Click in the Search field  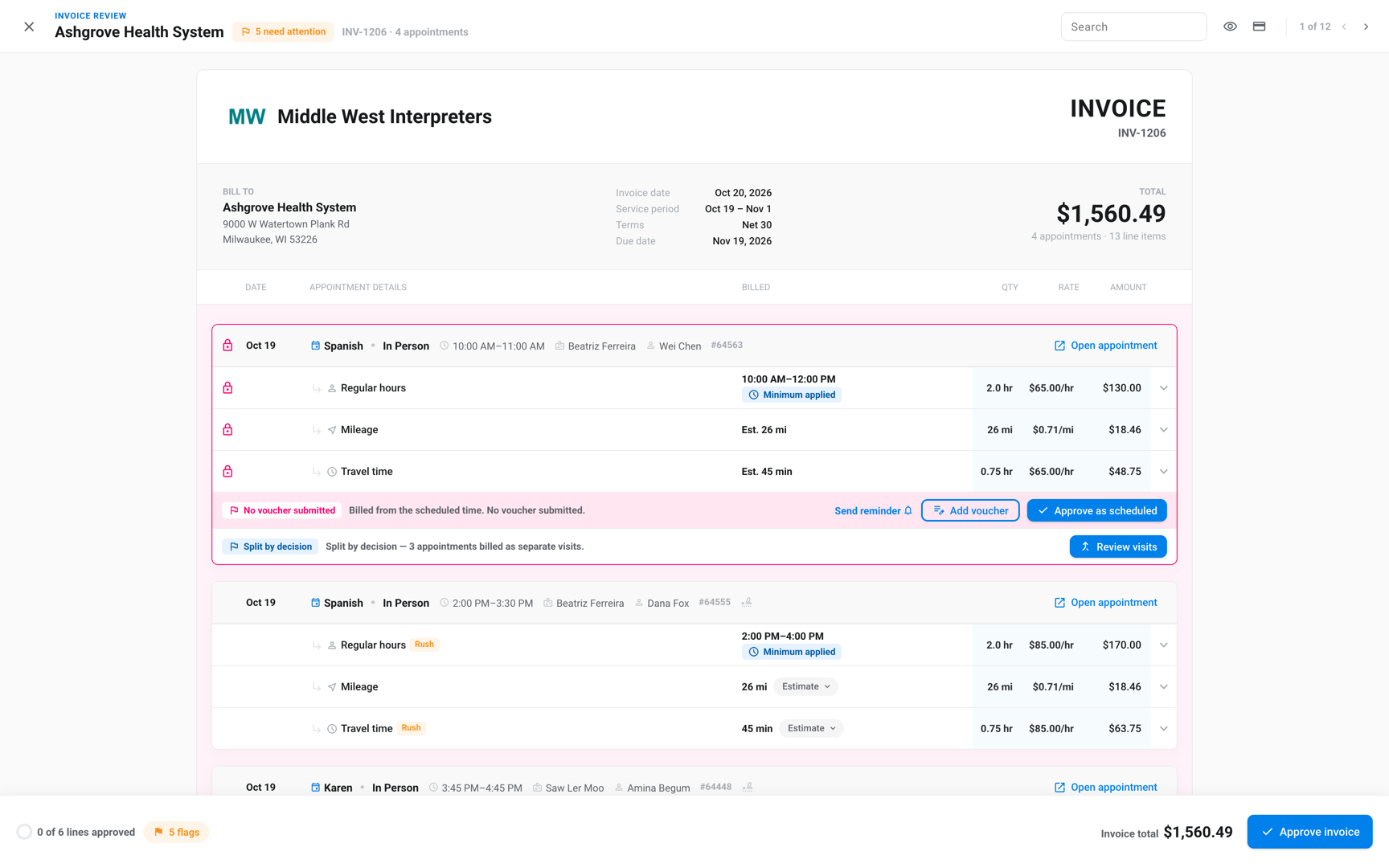[x=1133, y=27]
